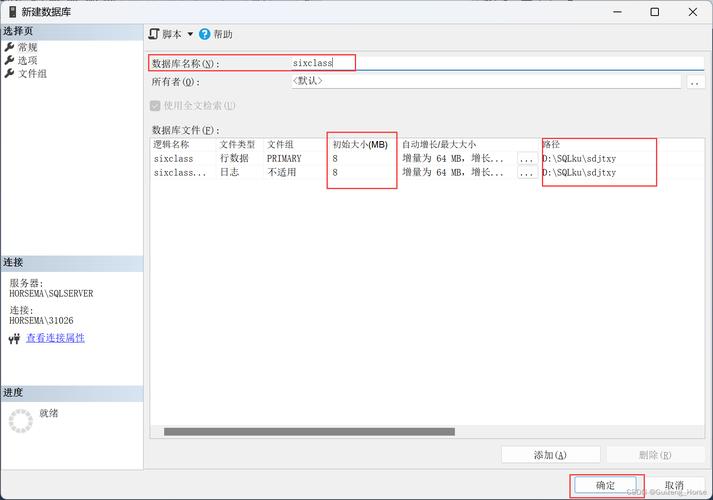
Task: Click the new database window title icon
Action: tap(10, 12)
